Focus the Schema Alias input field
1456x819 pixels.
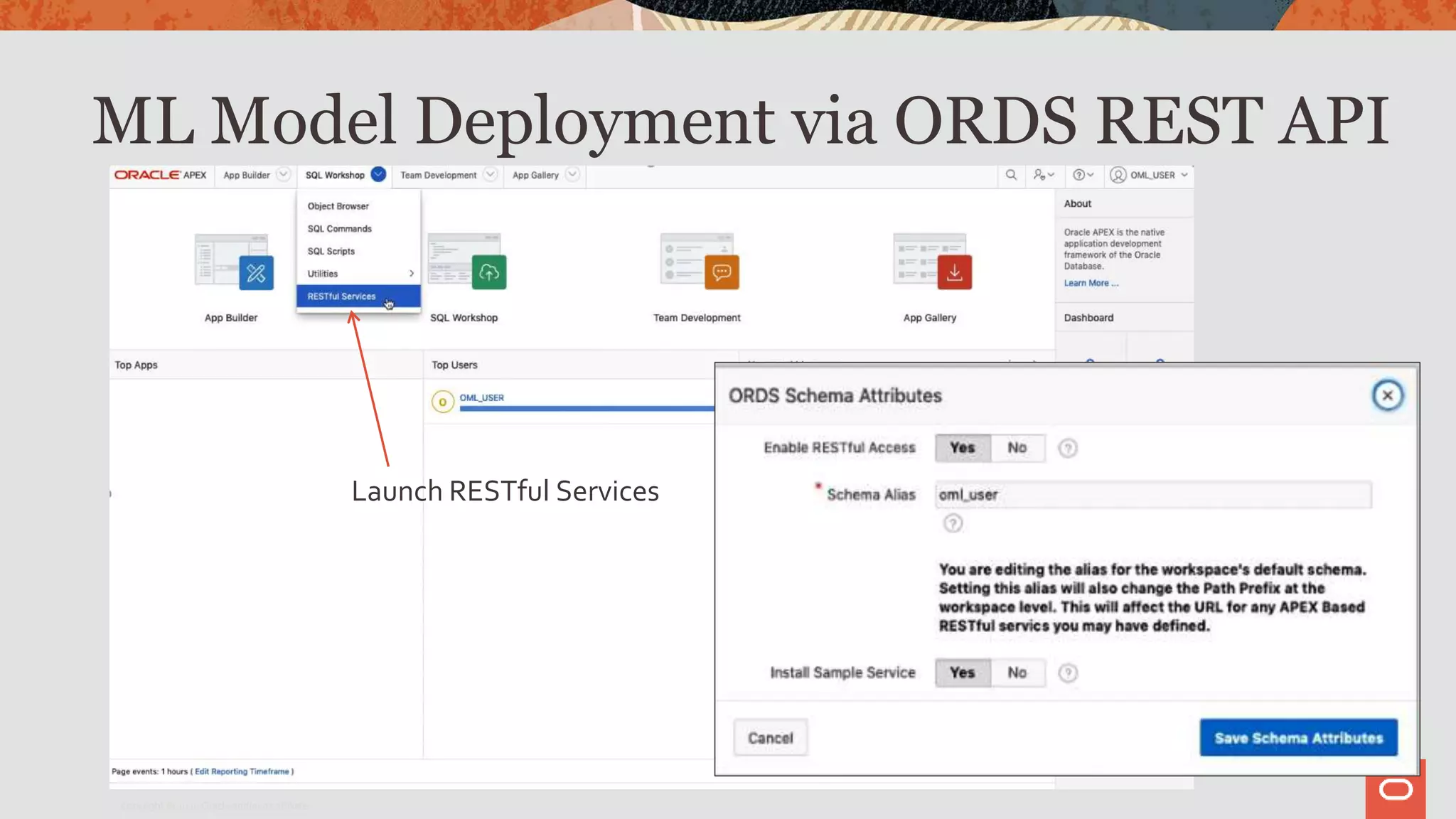coord(1153,495)
